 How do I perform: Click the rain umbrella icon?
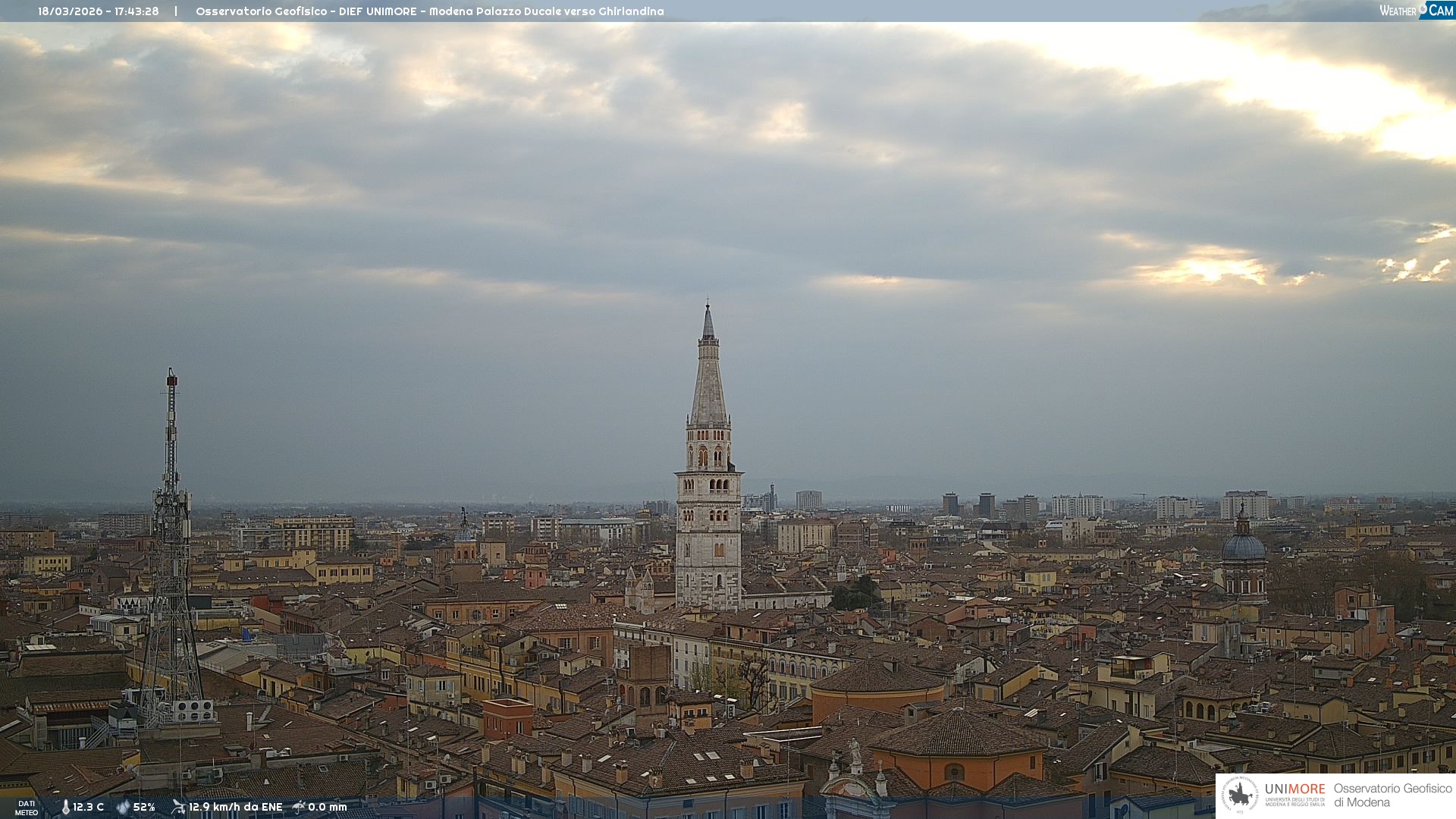[x=299, y=808]
